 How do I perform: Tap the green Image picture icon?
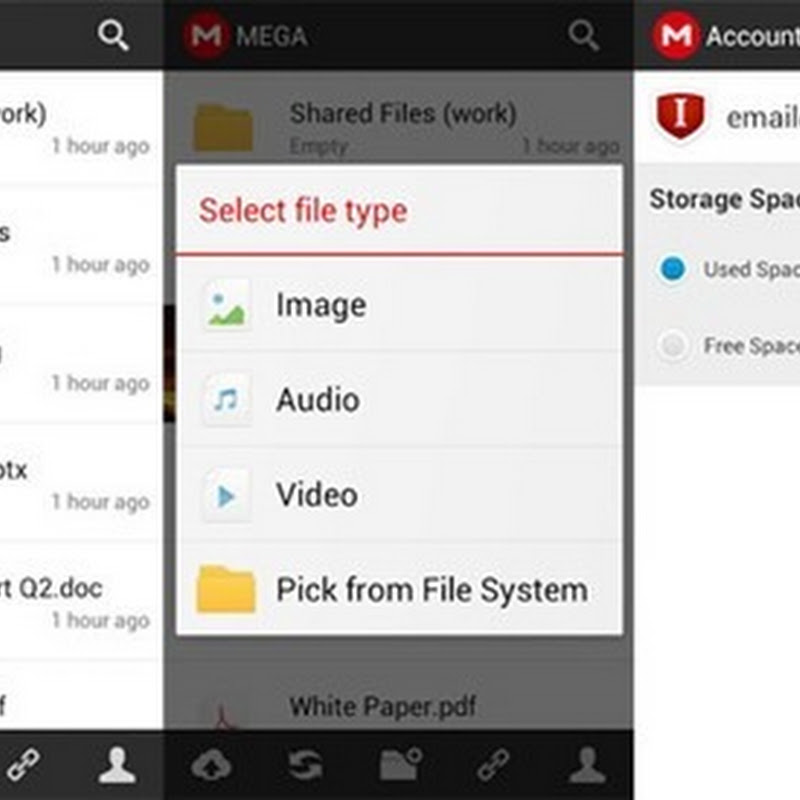coord(227,305)
